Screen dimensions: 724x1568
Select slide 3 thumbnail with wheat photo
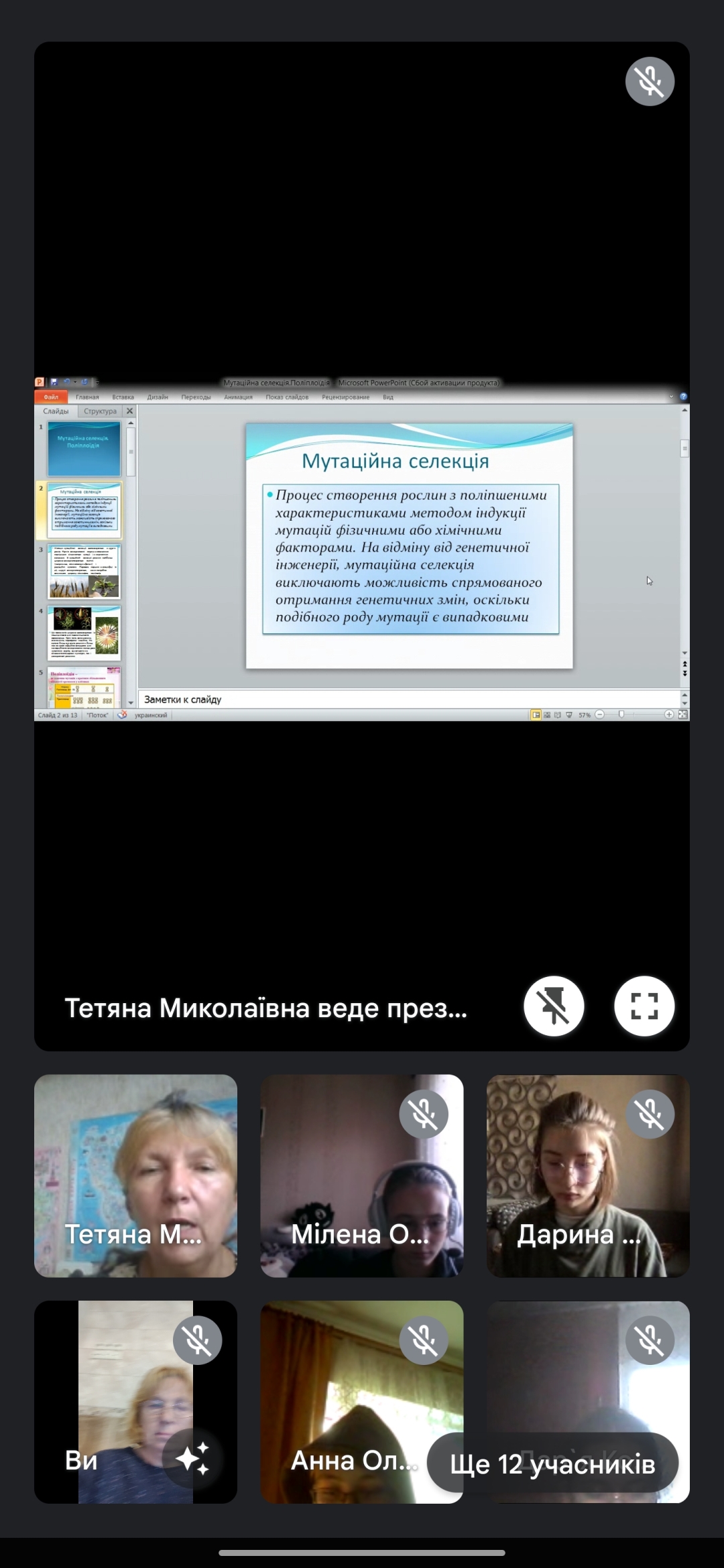(x=84, y=572)
